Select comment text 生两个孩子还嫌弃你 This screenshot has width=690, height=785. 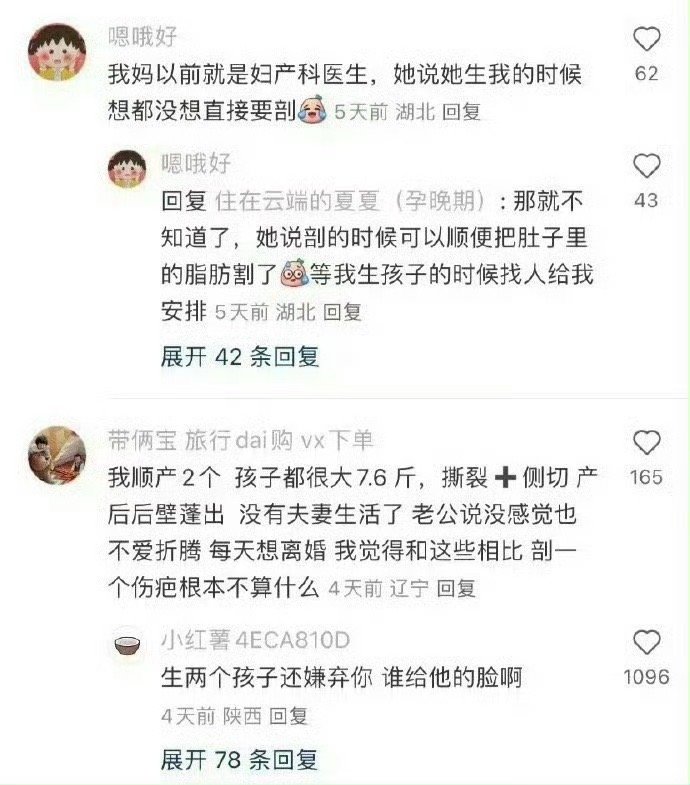266,678
